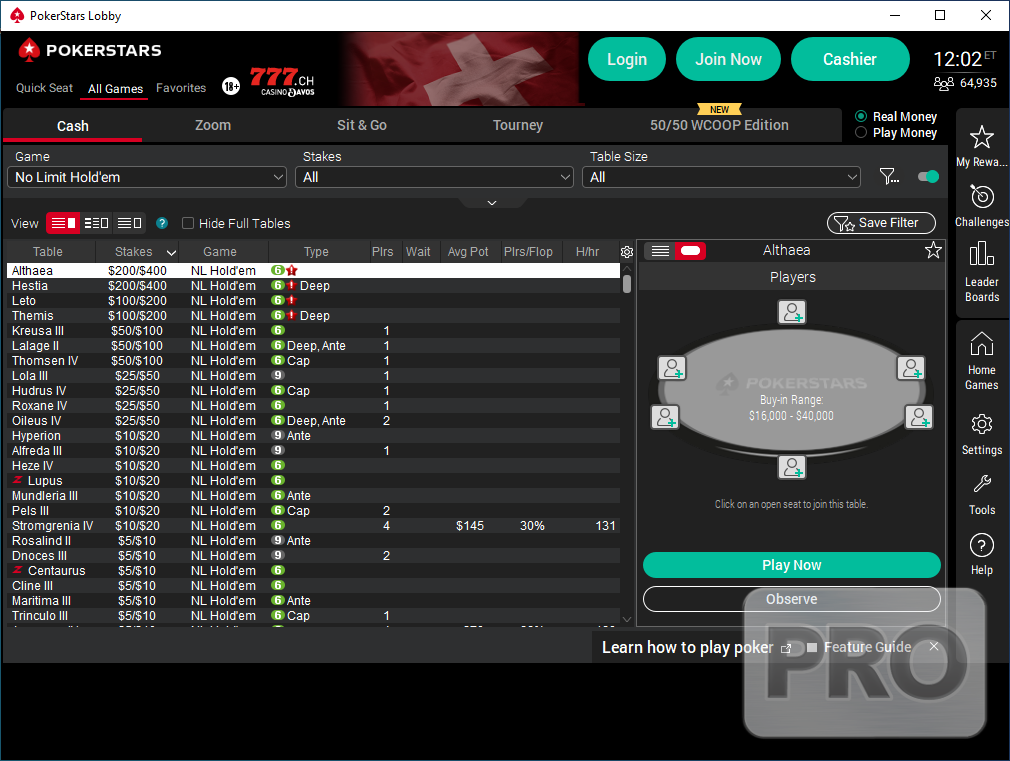Viewport: 1010px width, 761px height.
Task: Select the first list view layout
Action: (63, 223)
